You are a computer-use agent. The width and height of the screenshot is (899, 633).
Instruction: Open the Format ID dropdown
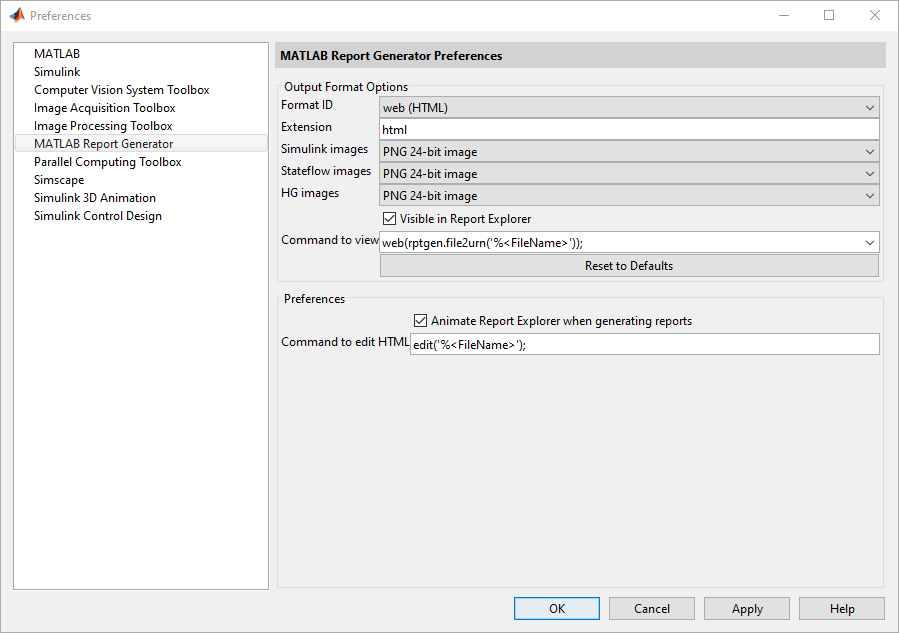point(869,107)
